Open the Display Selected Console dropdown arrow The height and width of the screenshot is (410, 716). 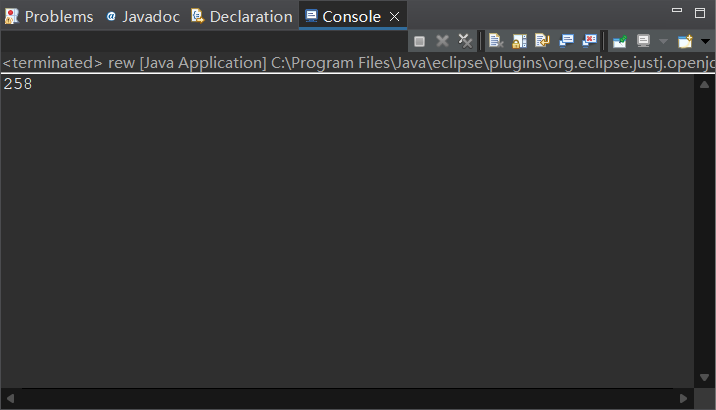pyautogui.click(x=663, y=42)
